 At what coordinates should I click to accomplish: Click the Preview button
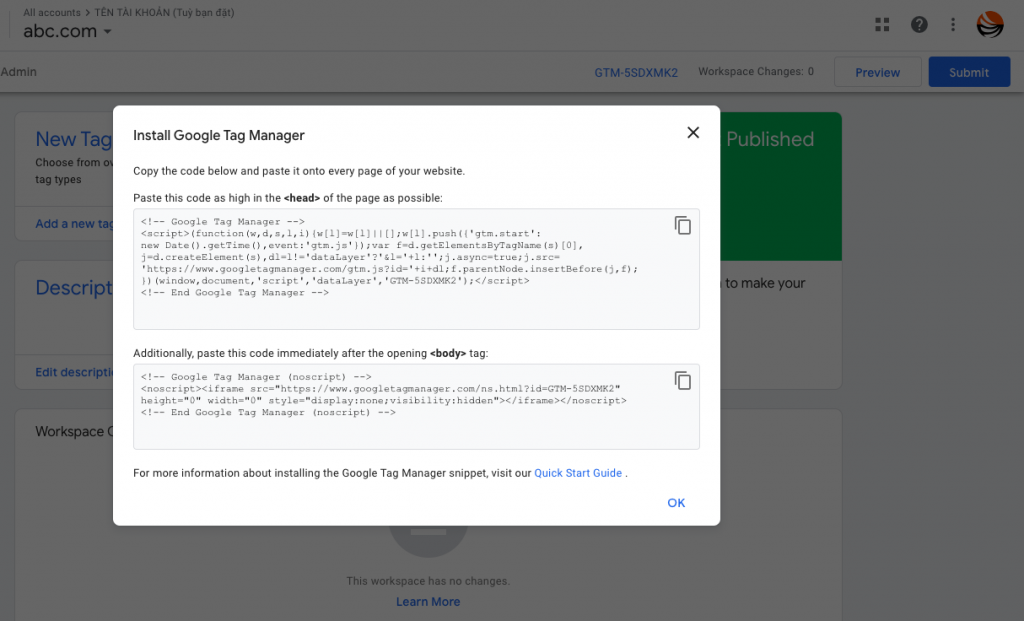(877, 72)
